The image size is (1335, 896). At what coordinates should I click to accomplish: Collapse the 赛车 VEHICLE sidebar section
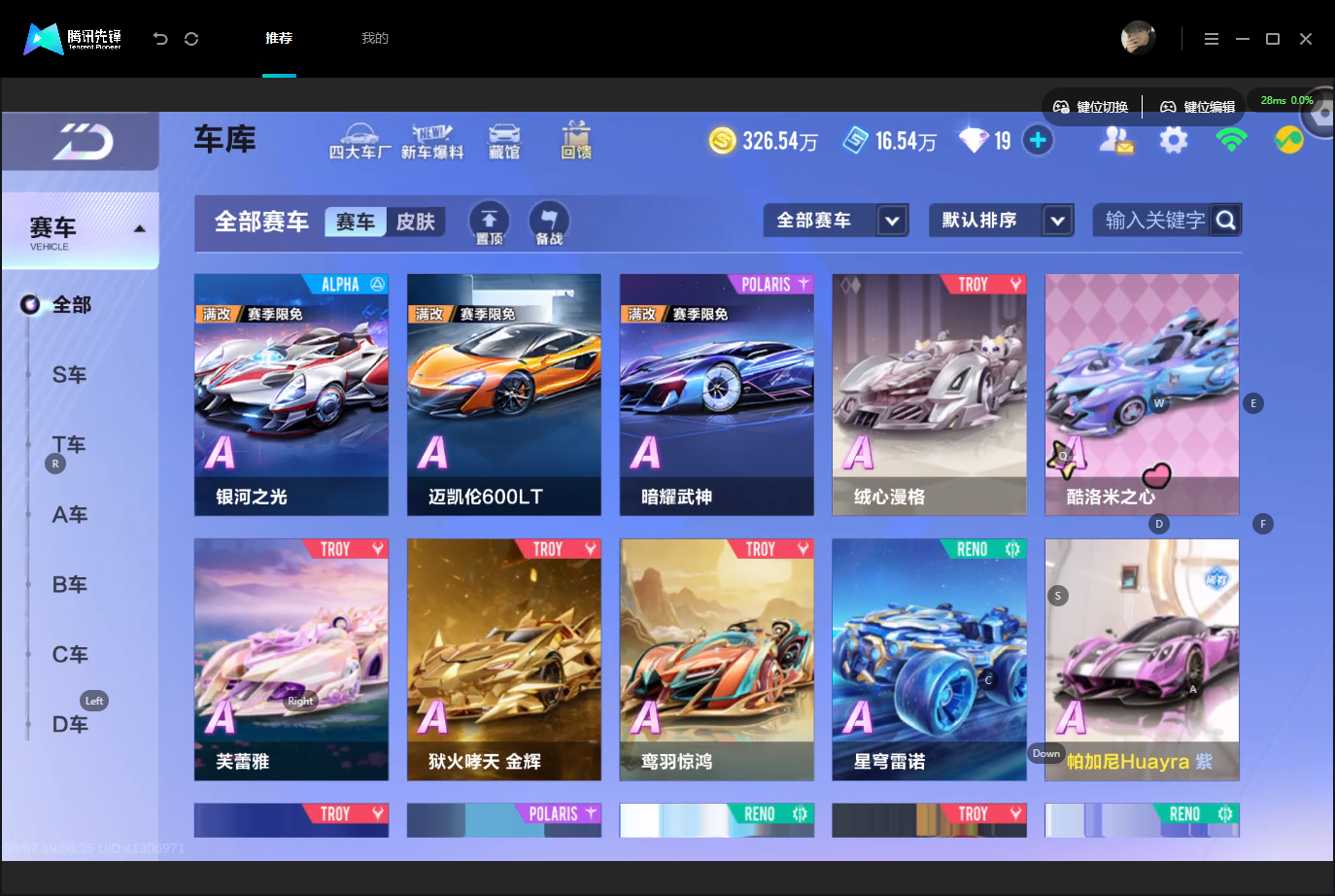(x=140, y=229)
